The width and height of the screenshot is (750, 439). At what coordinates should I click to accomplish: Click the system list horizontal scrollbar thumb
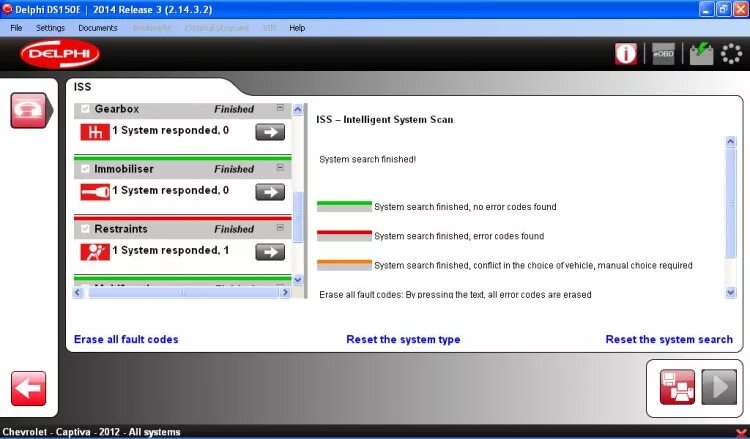pos(183,292)
